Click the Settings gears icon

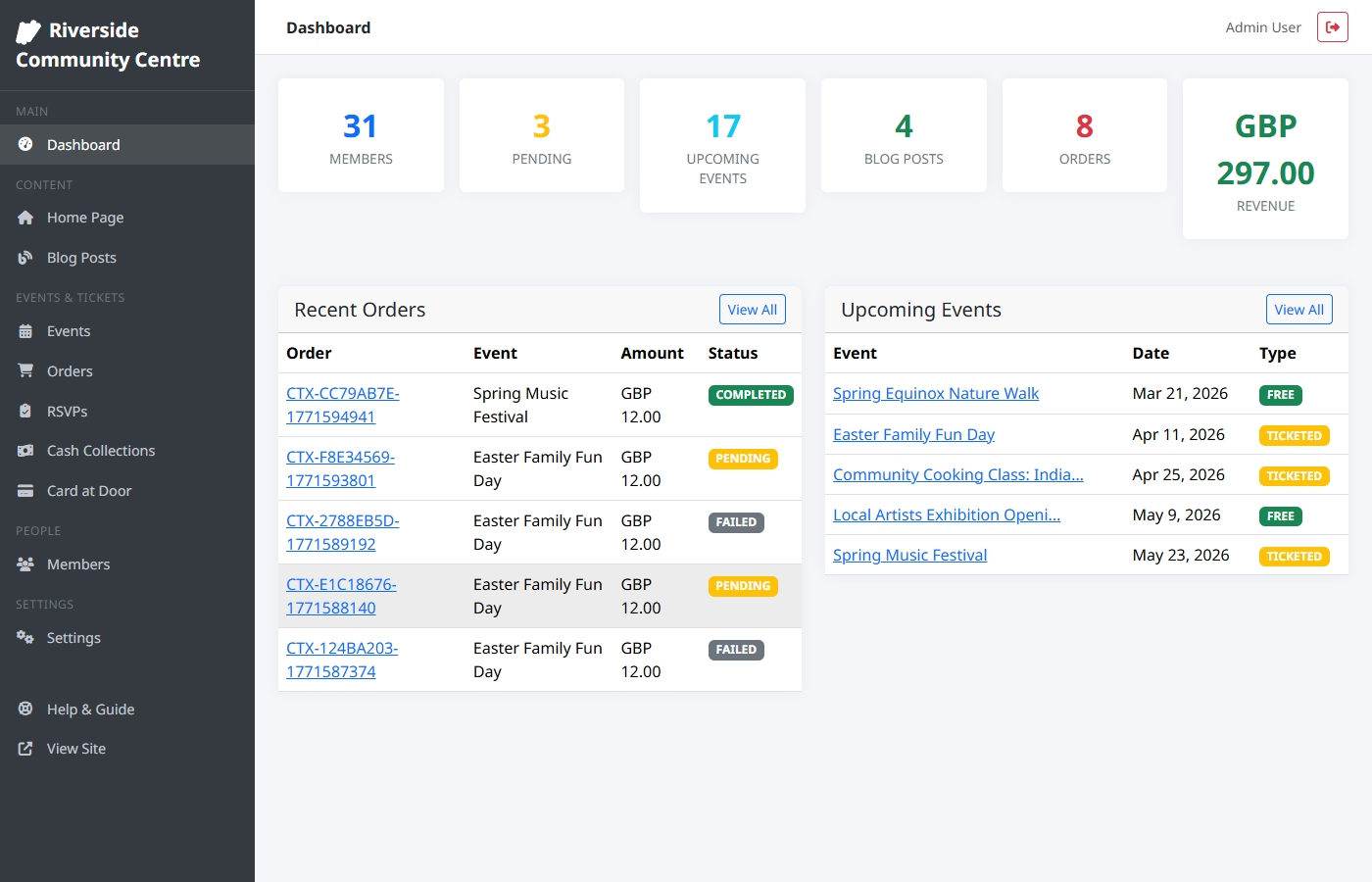[25, 638]
